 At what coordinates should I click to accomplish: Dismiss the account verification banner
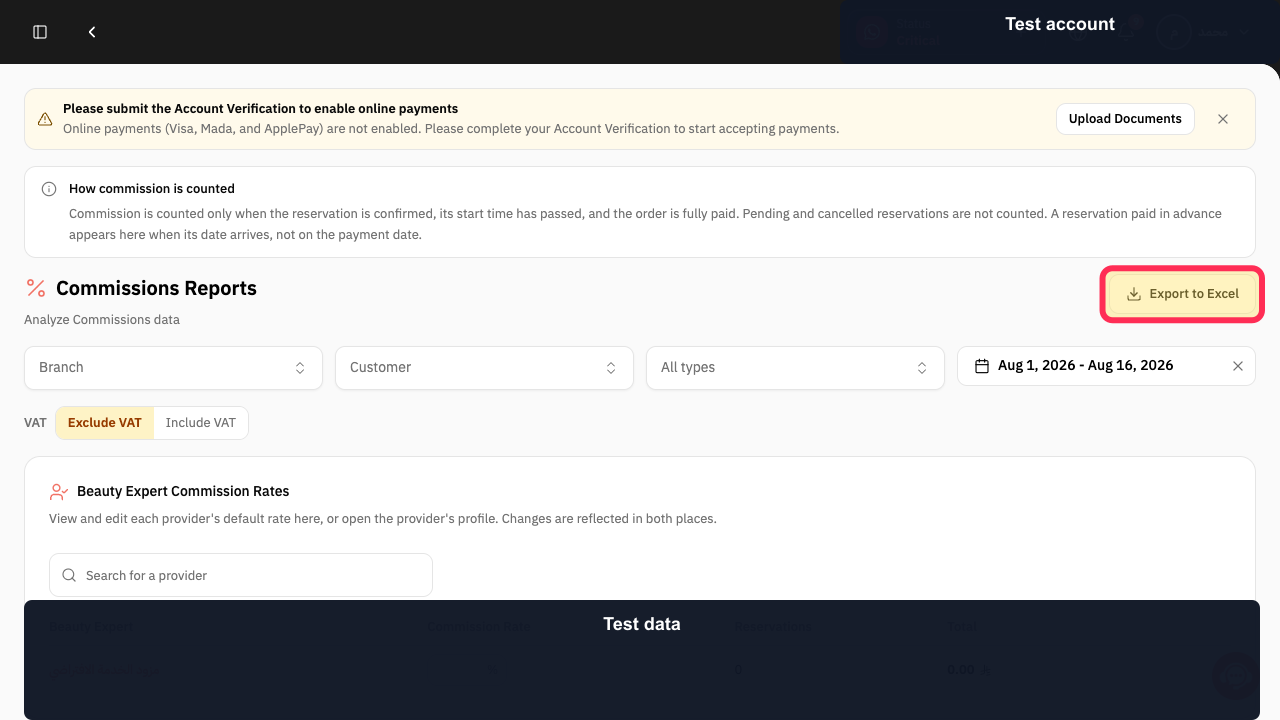[x=1223, y=119]
